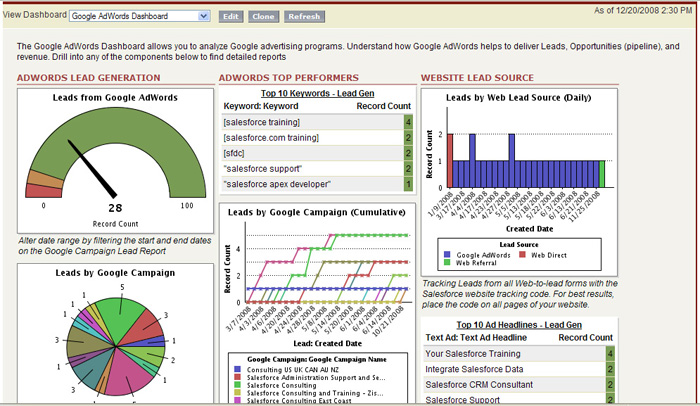Click the Salesforce Consulting green legend swatch

238,385
